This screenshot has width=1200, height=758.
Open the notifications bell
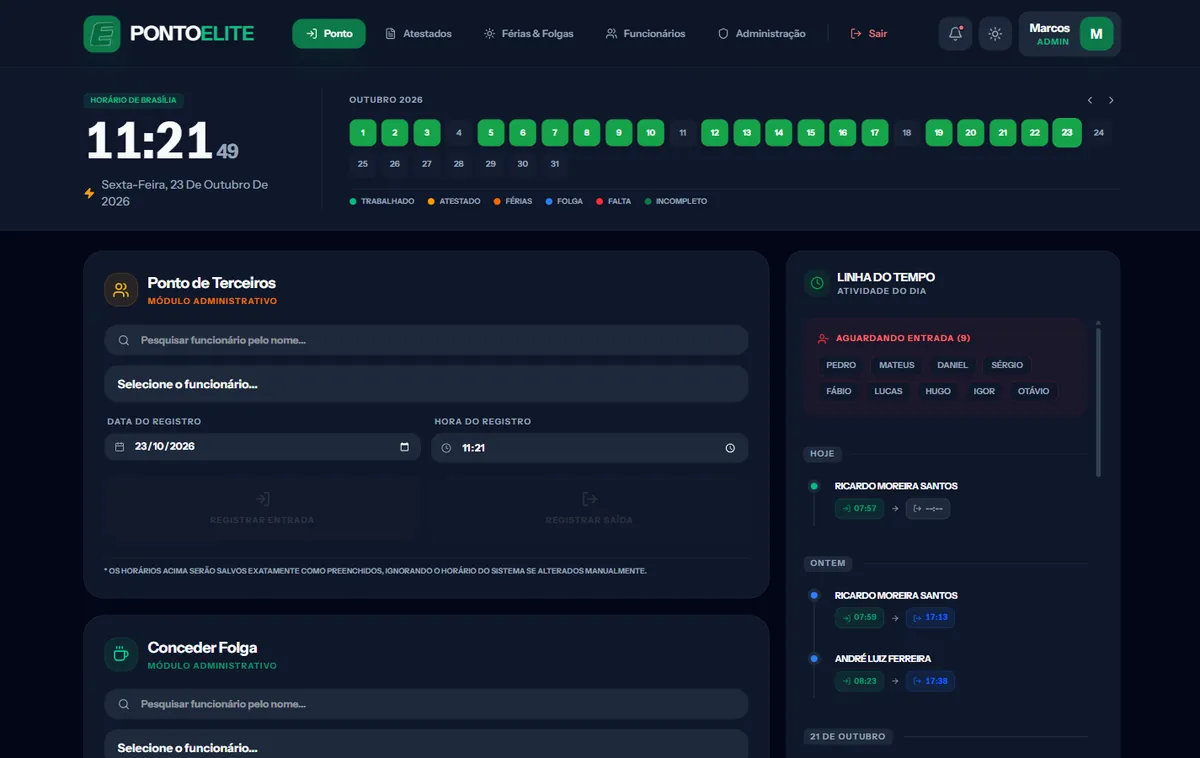point(955,34)
